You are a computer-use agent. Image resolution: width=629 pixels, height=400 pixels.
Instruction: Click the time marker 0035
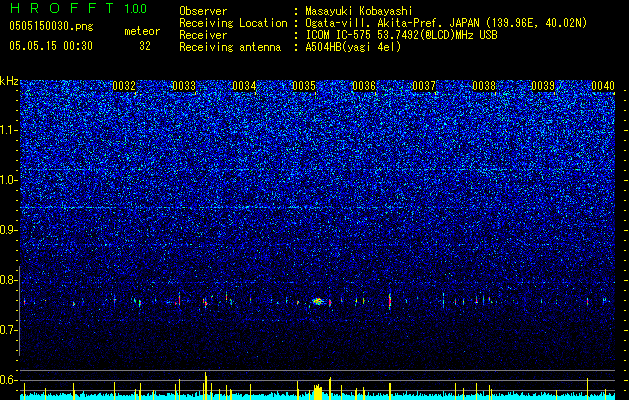pyautogui.click(x=304, y=86)
